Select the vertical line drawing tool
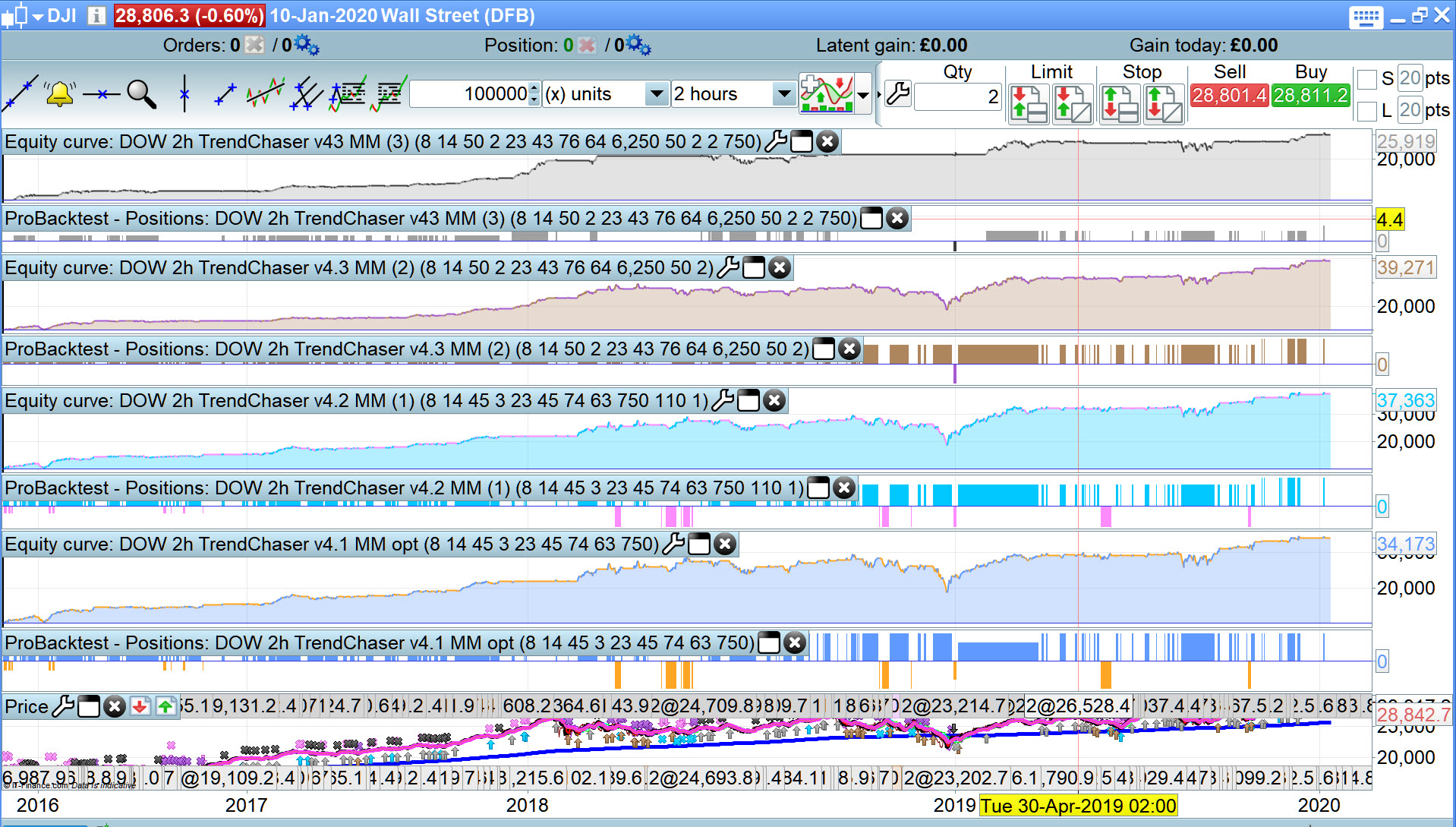 (184, 93)
